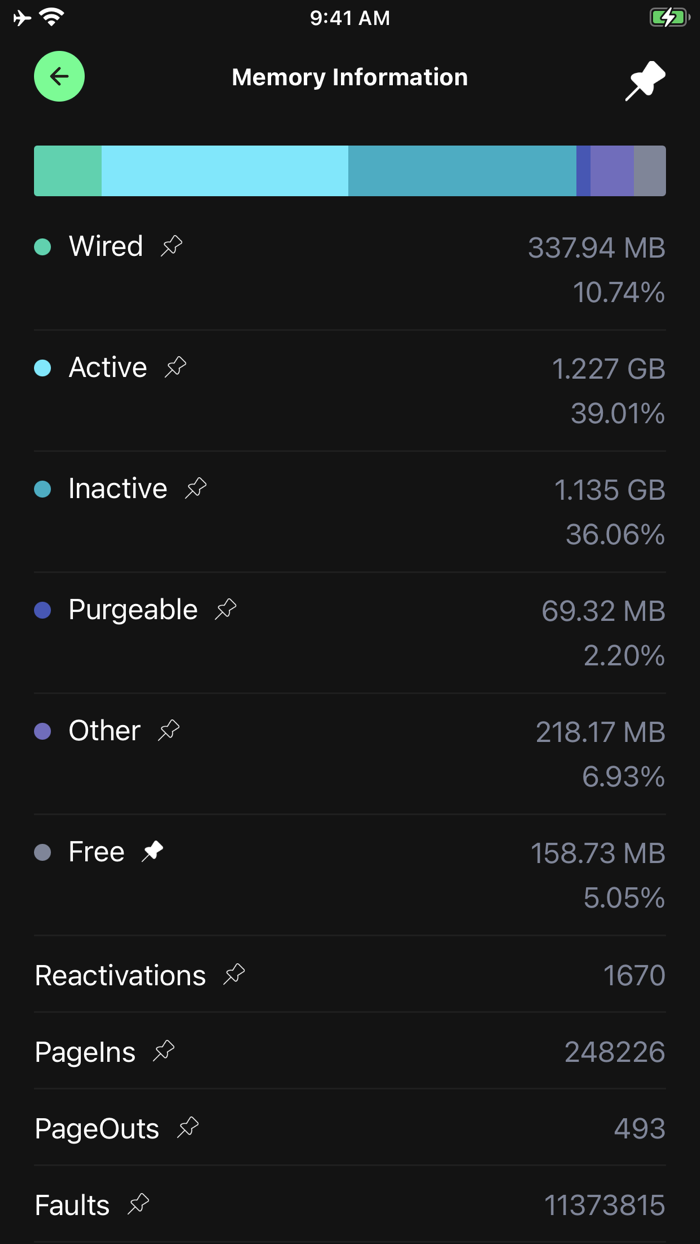Unpin the Free memory row
Image resolution: width=700 pixels, height=1244 pixels.
[153, 851]
